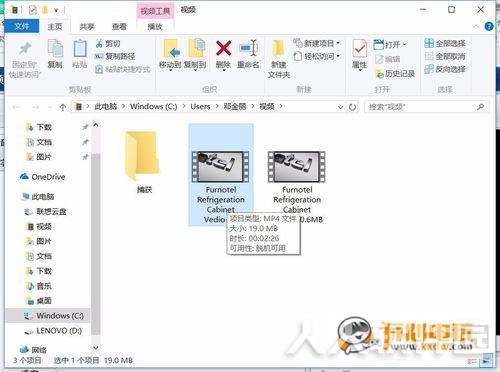500x372 pixels.
Task: Create a New folder (新建文件夹)
Action: [x=279, y=59]
